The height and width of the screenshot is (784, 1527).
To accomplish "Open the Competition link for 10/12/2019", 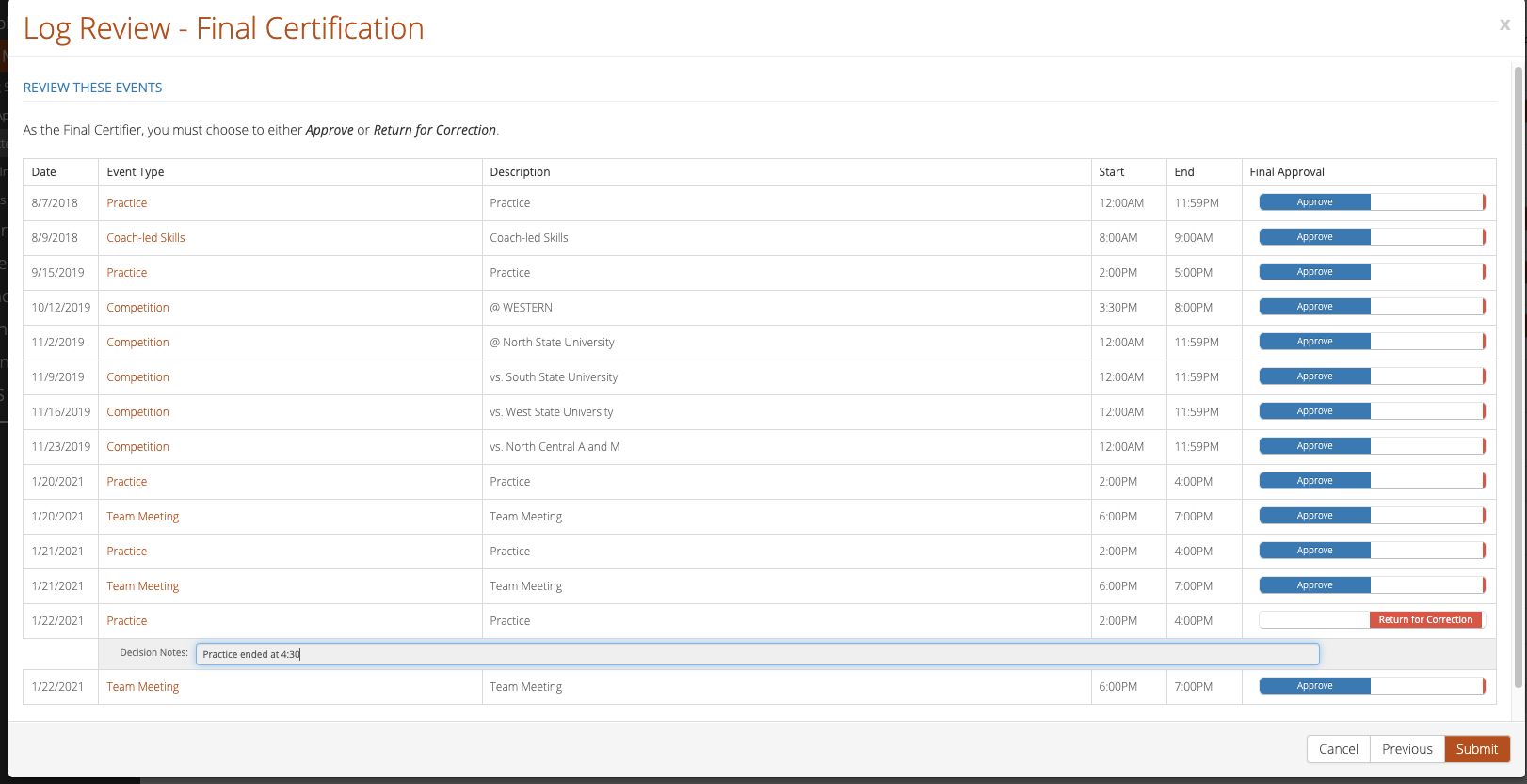I will click(x=138, y=308).
